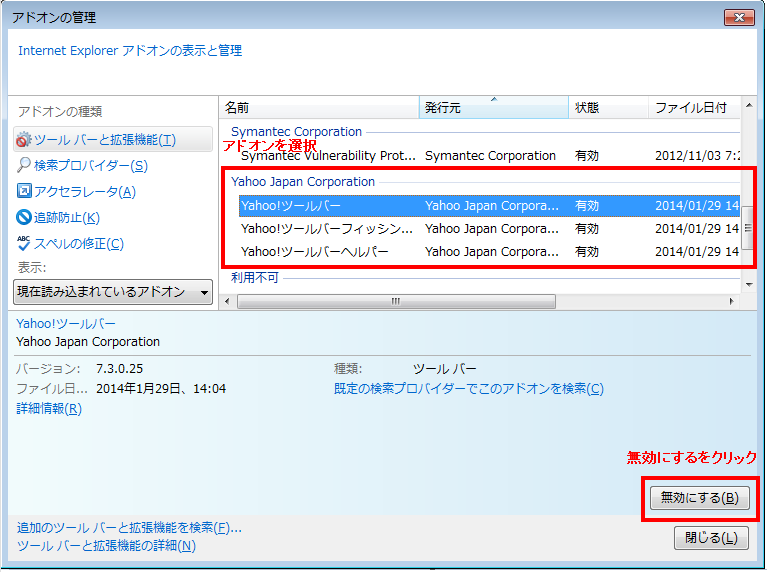Click the 利用不可 group header
This screenshot has width=768, height=572.
click(x=255, y=278)
